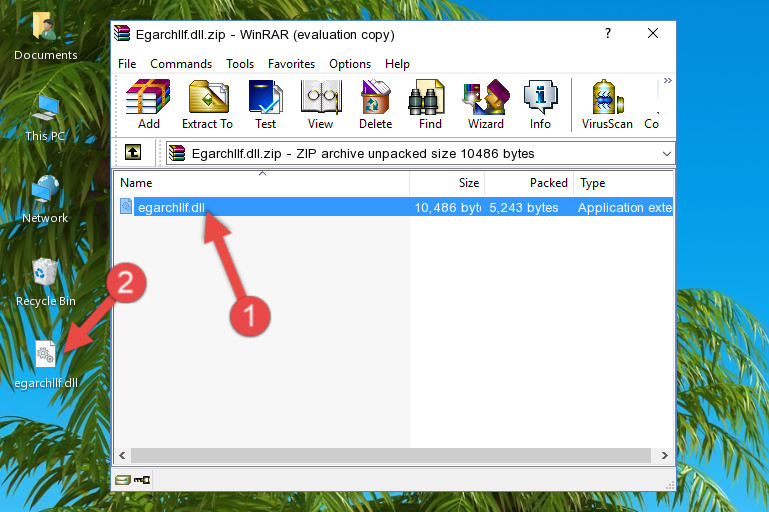Open the Tools menu

(240, 64)
